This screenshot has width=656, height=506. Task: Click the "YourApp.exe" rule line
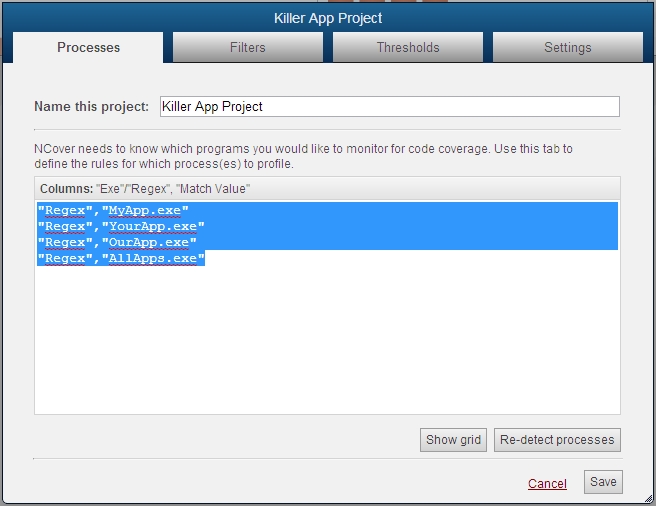122,227
